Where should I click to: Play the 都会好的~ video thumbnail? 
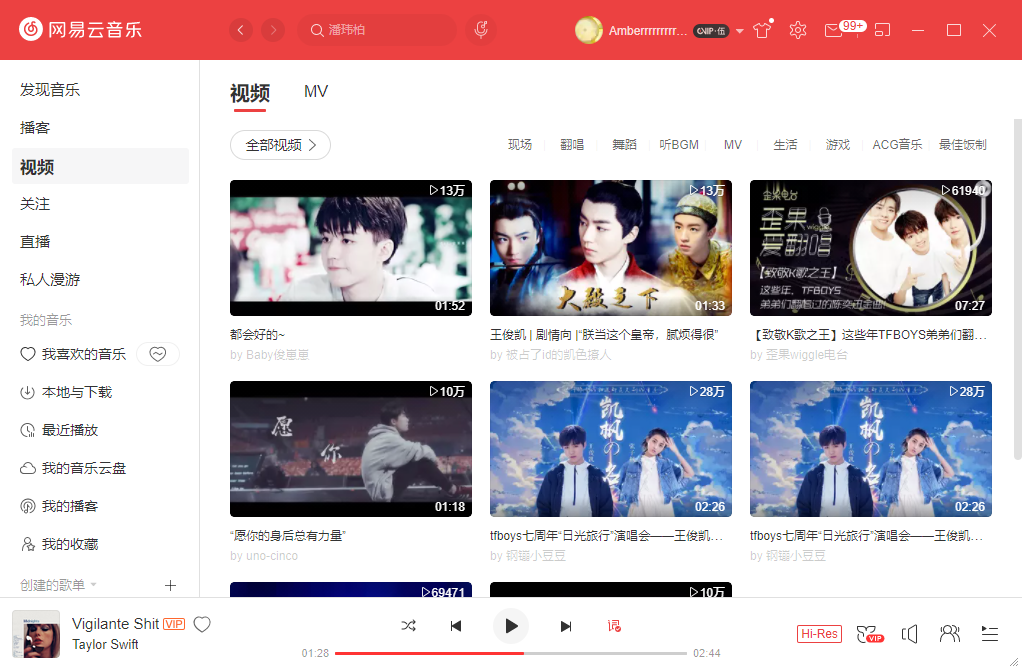tap(351, 248)
